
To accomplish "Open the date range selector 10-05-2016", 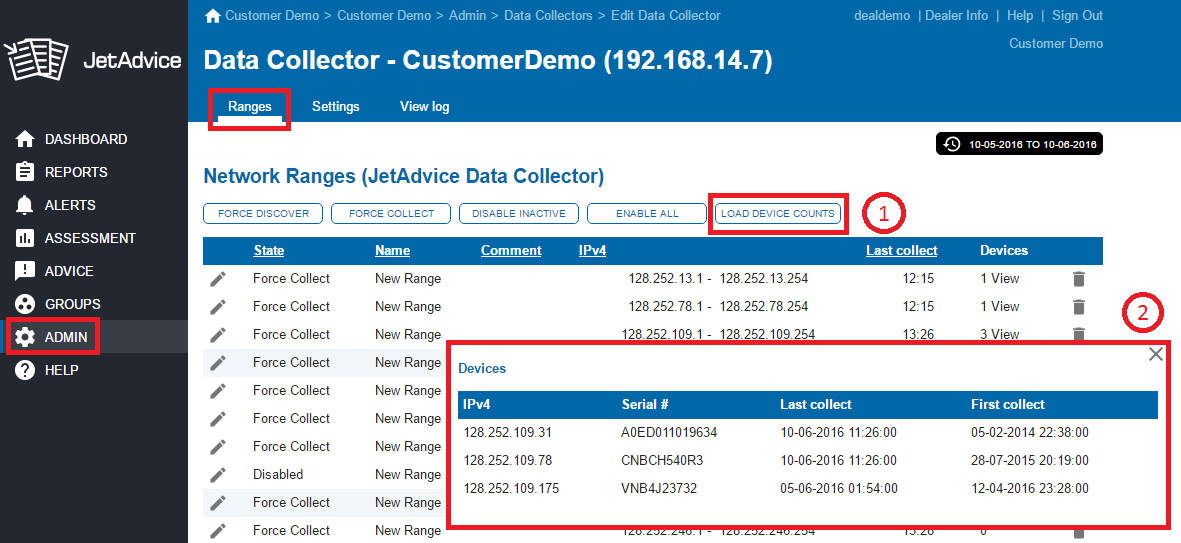I will (1019, 145).
